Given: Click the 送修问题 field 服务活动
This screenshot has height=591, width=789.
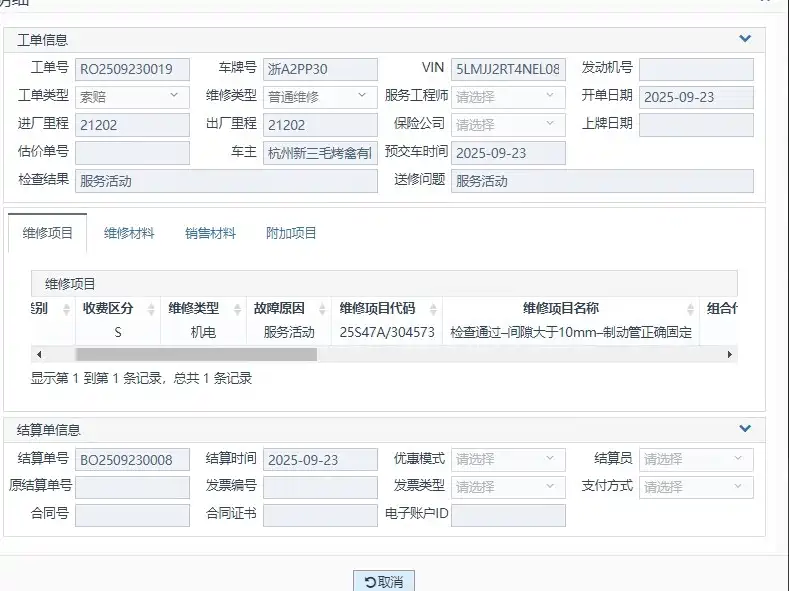Looking at the screenshot, I should 602,181.
